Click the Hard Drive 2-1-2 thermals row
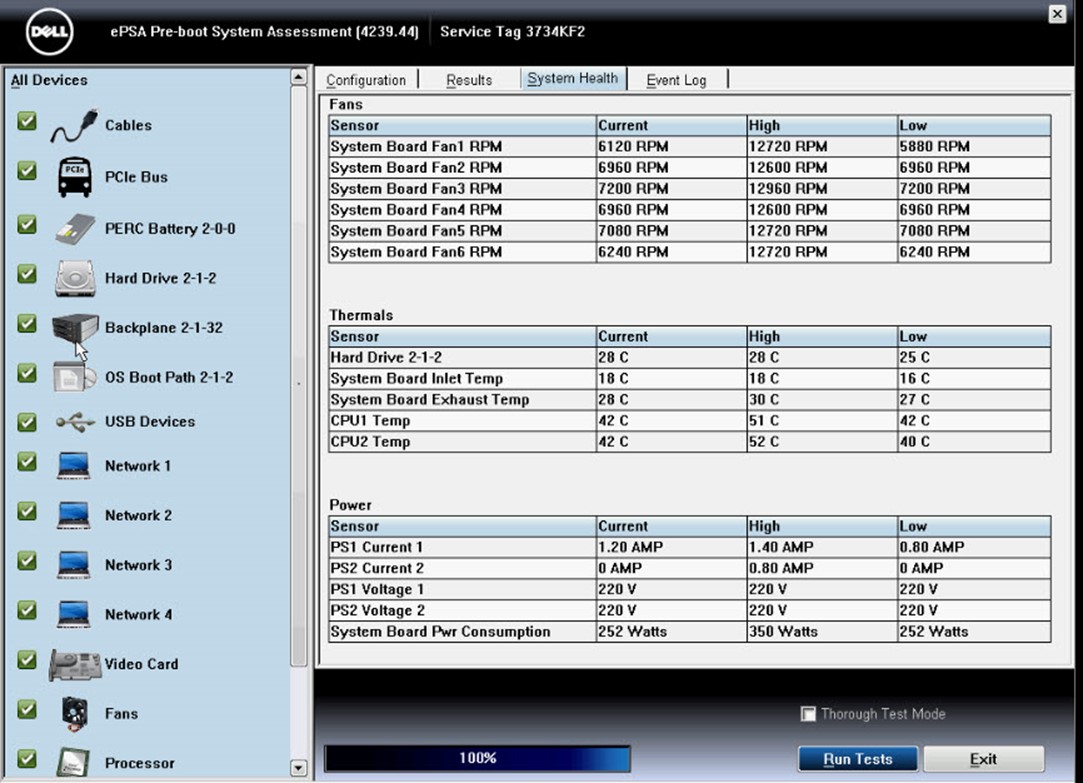Viewport: 1083px width, 783px height. pyautogui.click(x=689, y=358)
